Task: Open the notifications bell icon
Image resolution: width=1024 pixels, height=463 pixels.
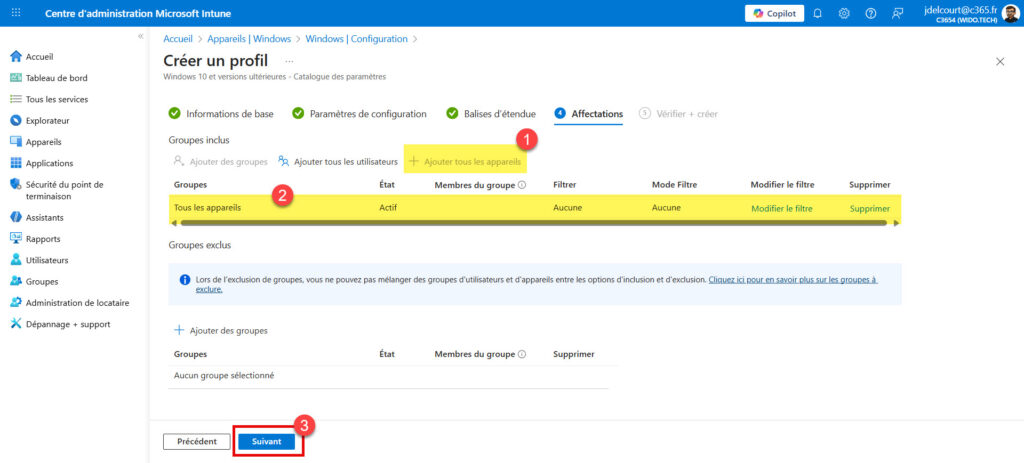Action: tap(819, 13)
